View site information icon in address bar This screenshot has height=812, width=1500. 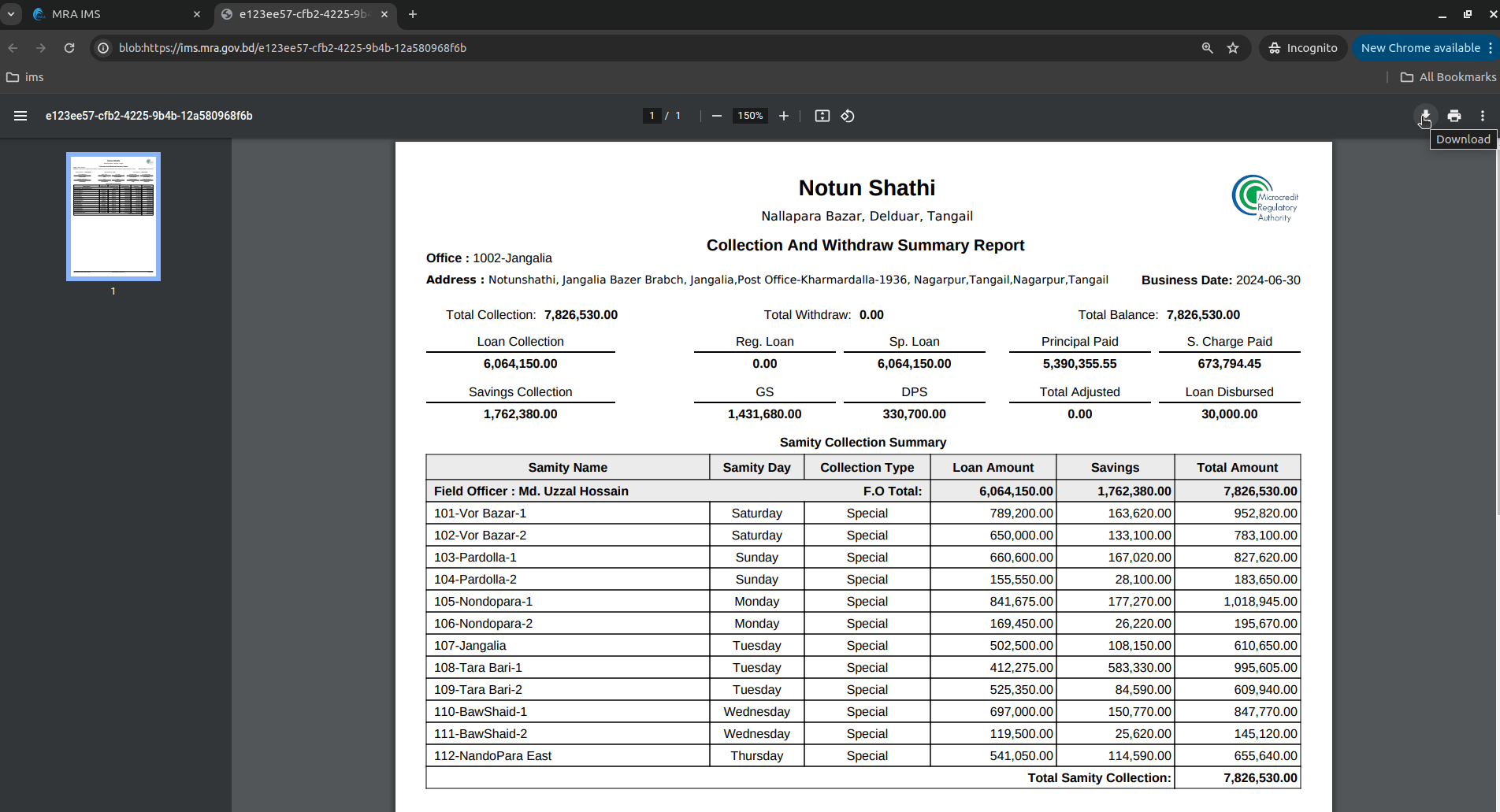click(103, 48)
